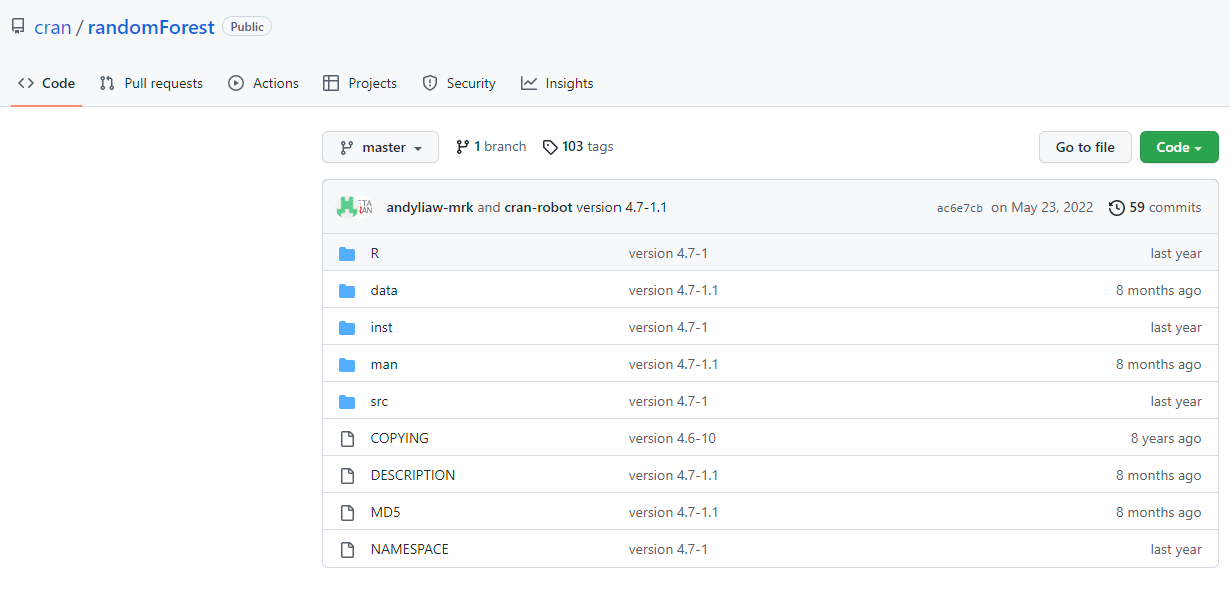Expand the green Code dropdown button
1230x615 pixels.
(1179, 147)
